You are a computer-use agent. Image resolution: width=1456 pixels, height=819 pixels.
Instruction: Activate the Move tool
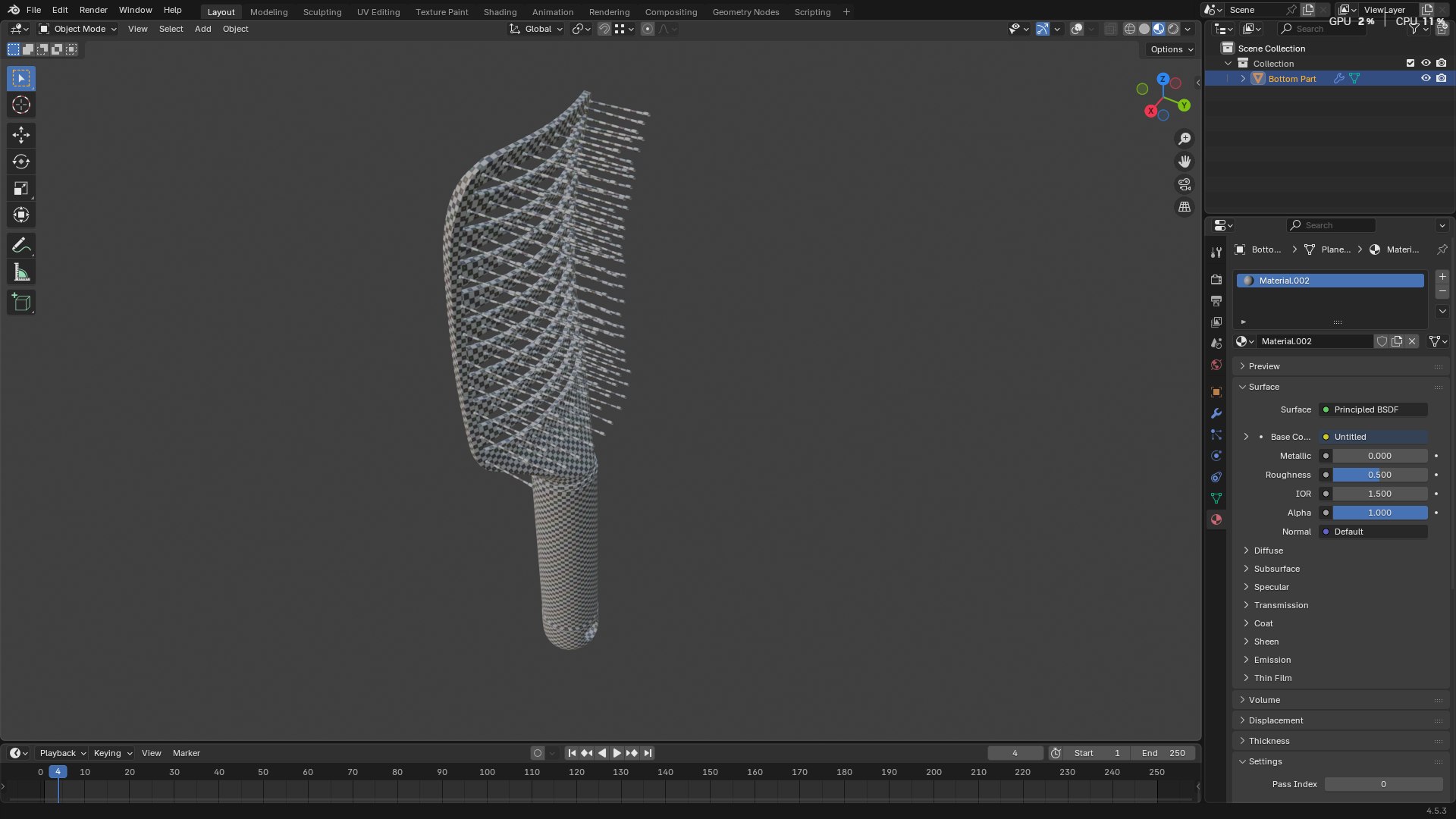(21, 135)
